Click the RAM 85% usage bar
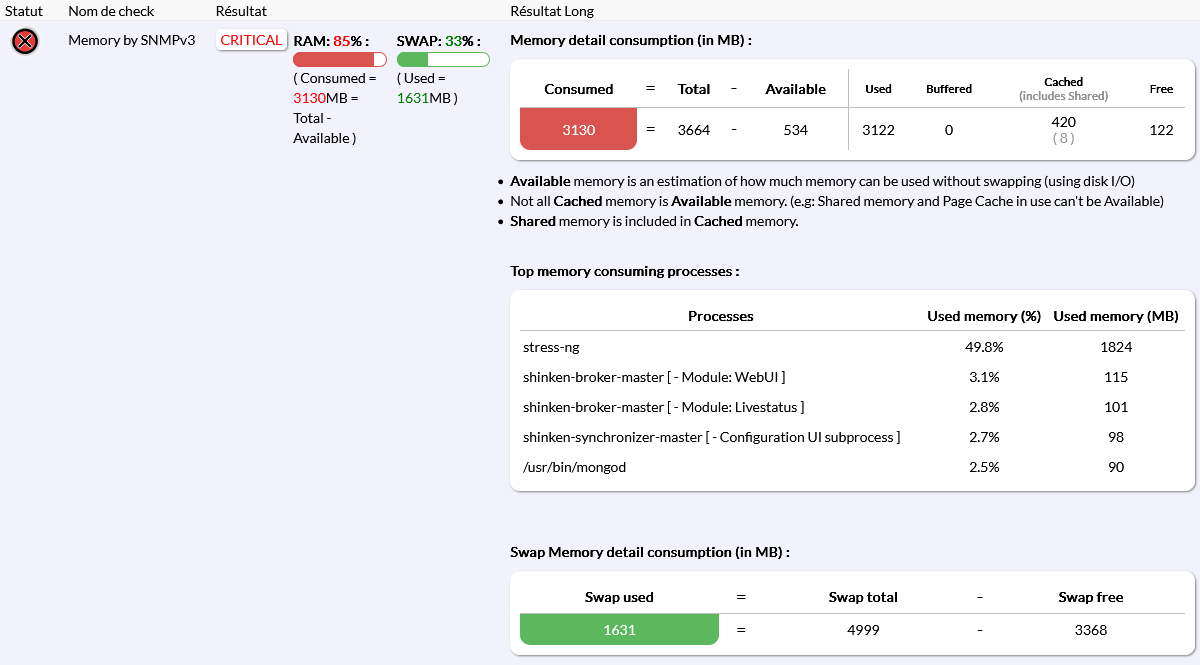Viewport: 1200px width, 665px height. coord(340,60)
